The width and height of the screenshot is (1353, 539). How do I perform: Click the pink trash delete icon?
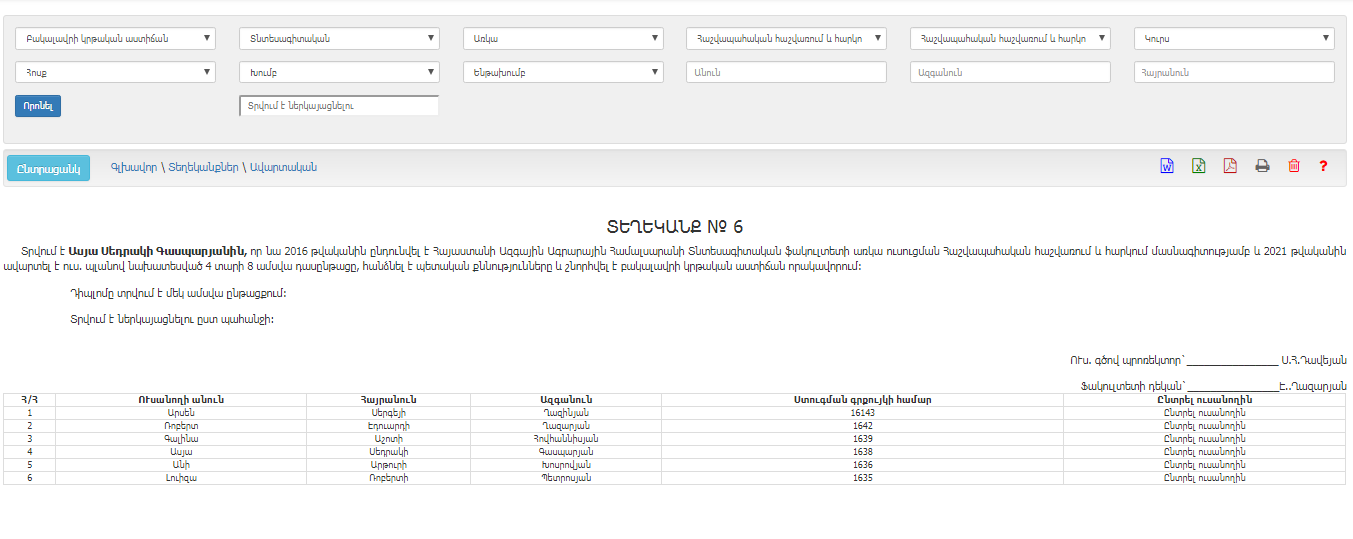coord(1294,167)
